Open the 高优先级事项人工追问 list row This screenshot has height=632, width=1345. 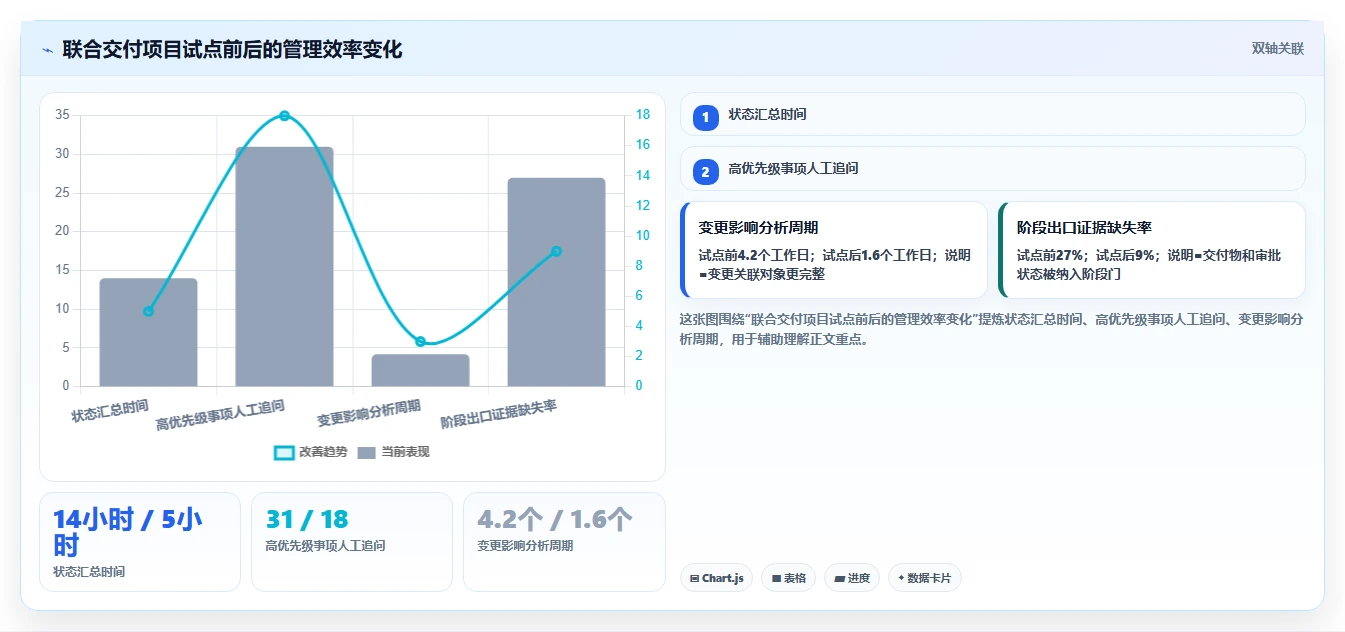(992, 169)
